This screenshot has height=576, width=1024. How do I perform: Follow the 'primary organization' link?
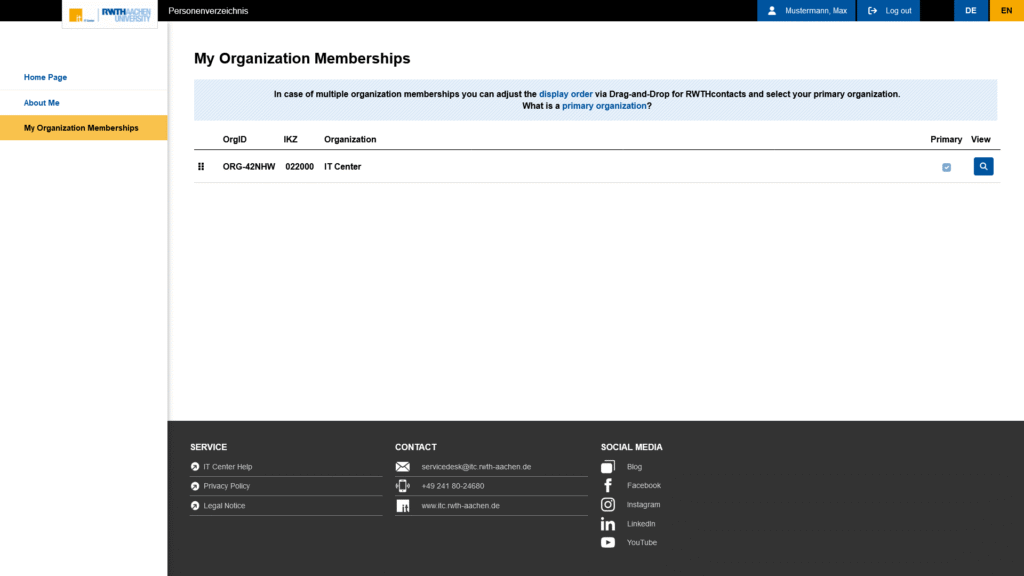(x=604, y=106)
